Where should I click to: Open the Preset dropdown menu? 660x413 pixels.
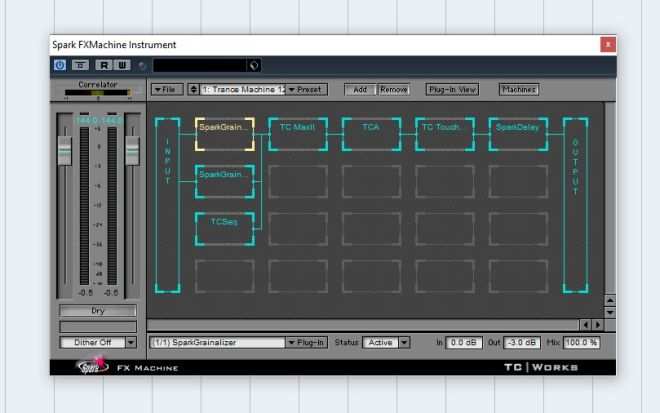307,90
